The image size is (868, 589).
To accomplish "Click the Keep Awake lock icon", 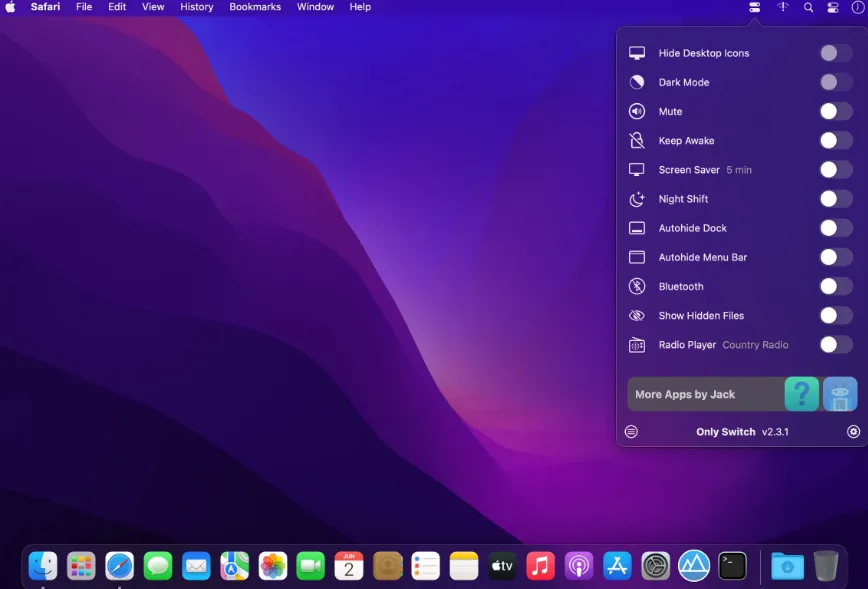I will click(x=637, y=141).
